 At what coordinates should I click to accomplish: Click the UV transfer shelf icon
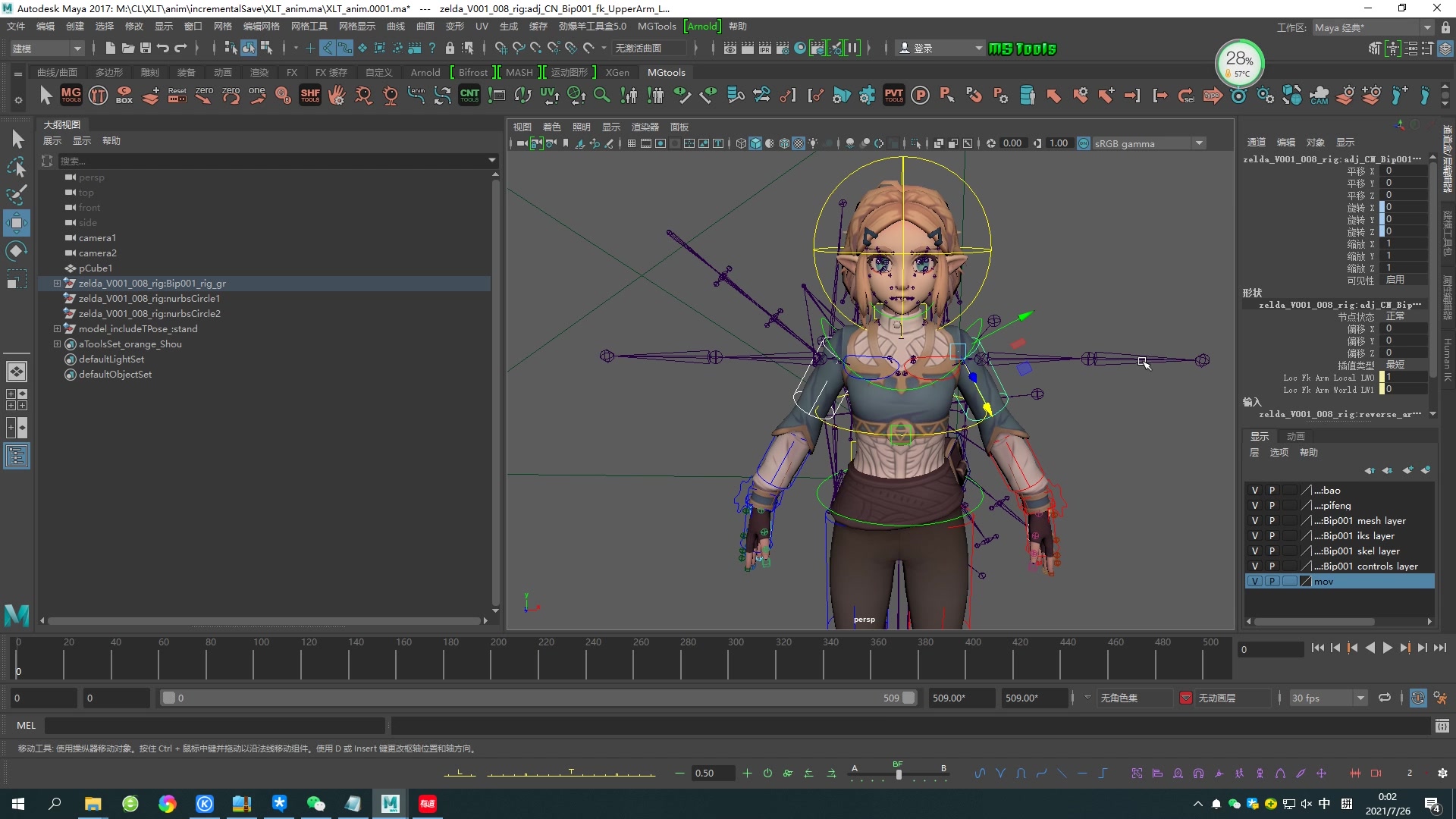pyautogui.click(x=549, y=95)
